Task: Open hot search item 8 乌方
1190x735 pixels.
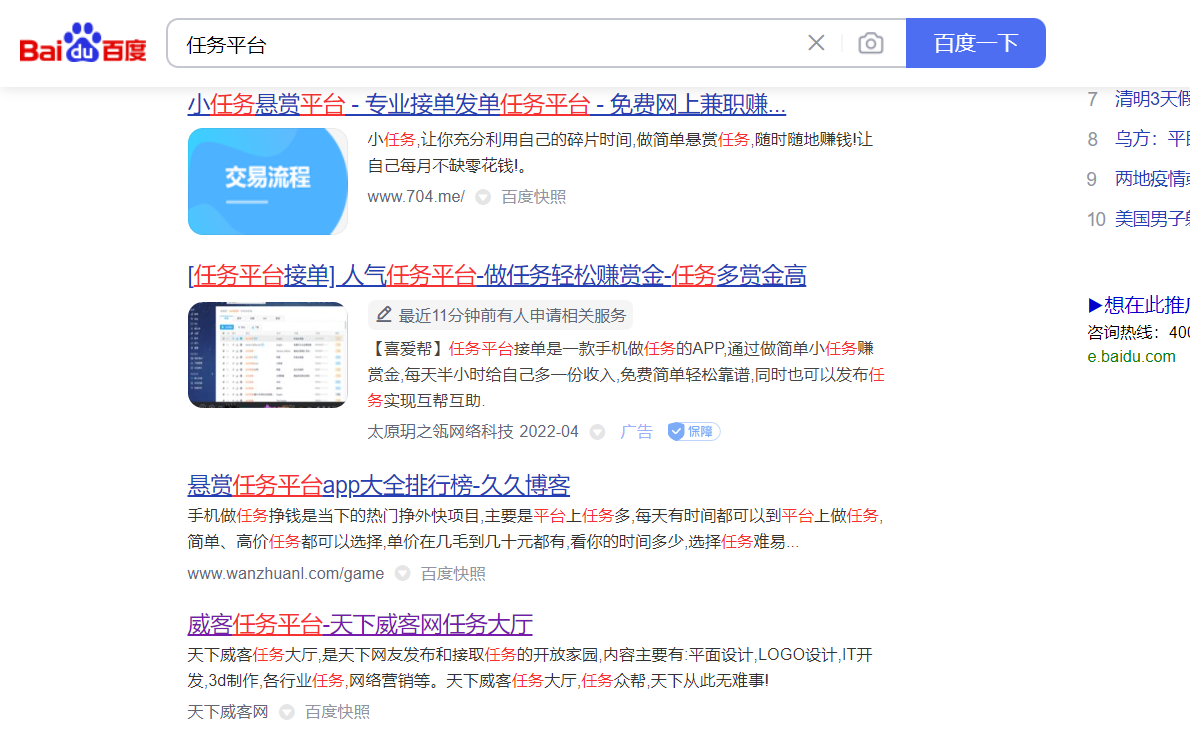Action: [1151, 139]
